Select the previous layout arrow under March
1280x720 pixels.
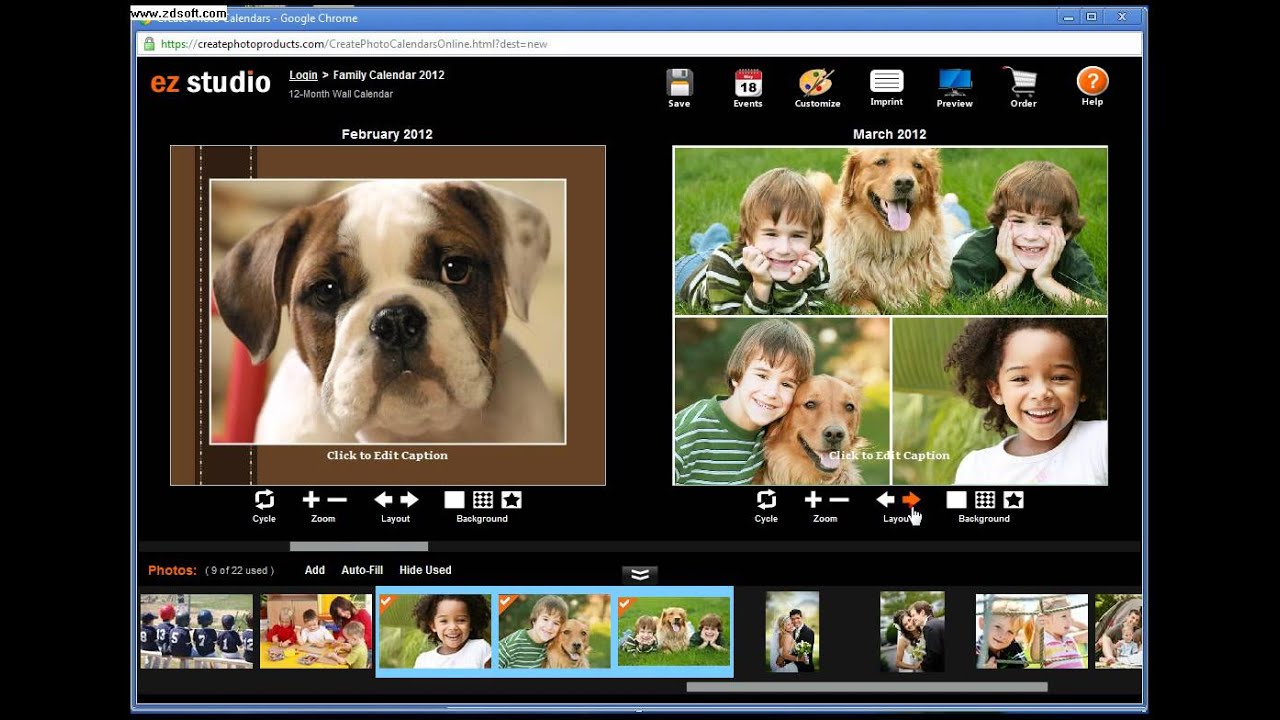point(885,499)
